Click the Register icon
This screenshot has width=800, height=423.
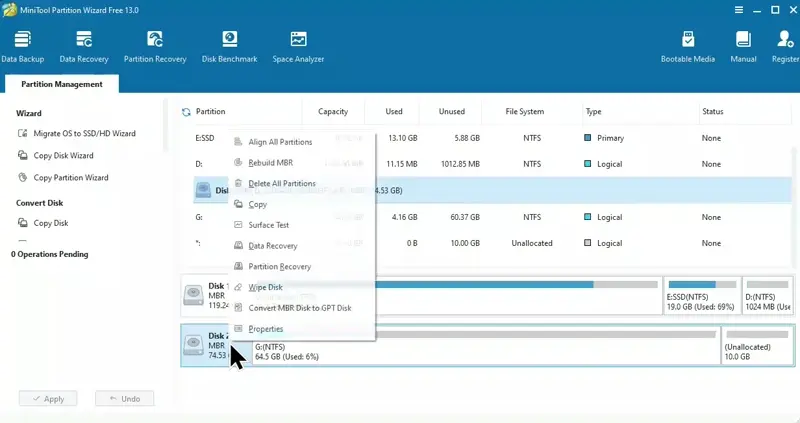pyautogui.click(x=785, y=46)
